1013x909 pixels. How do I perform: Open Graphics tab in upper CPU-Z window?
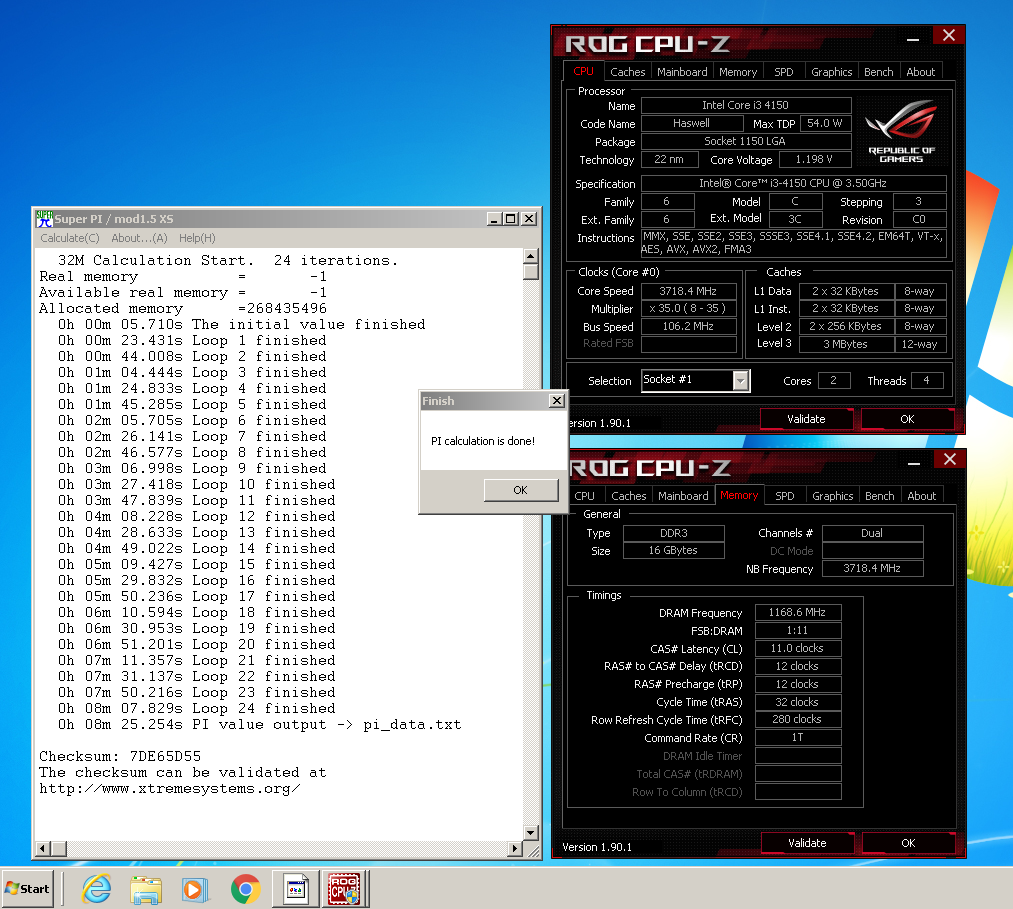coord(831,72)
